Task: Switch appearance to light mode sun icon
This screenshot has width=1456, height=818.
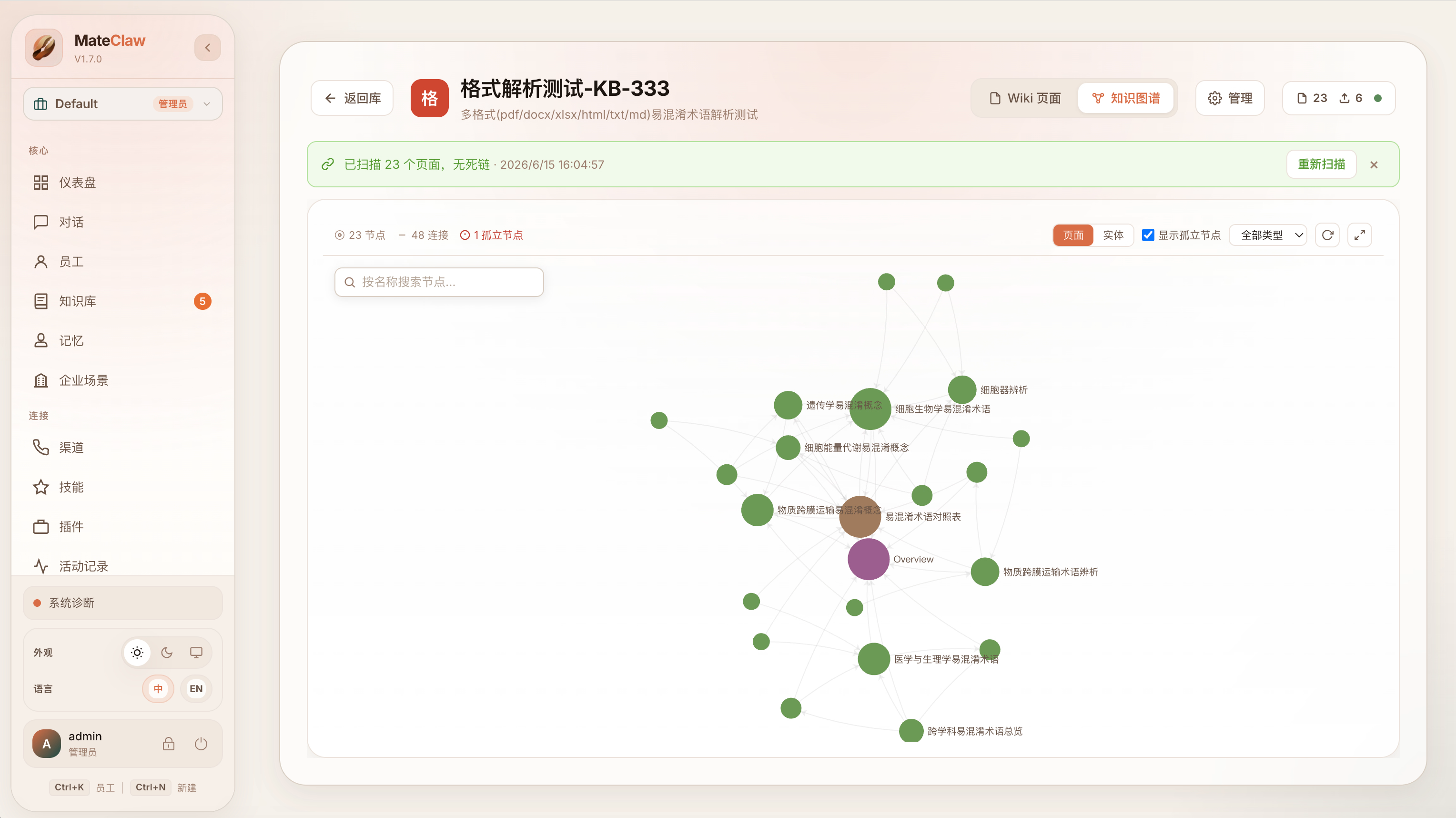Action: point(137,652)
